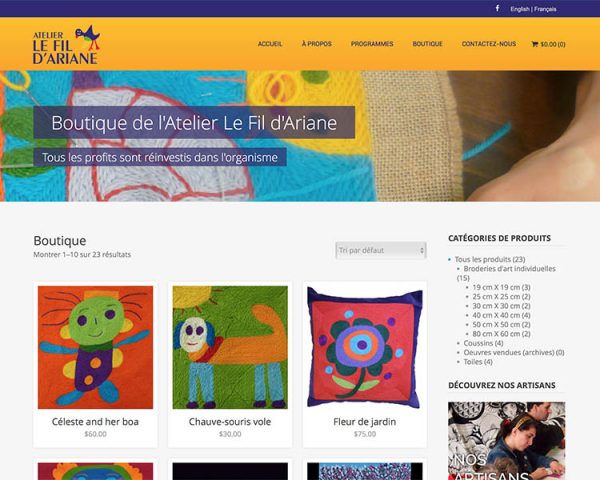This screenshot has height=480, width=600.
Task: Select Broderies d'art individuelles category
Action: pyautogui.click(x=509, y=269)
